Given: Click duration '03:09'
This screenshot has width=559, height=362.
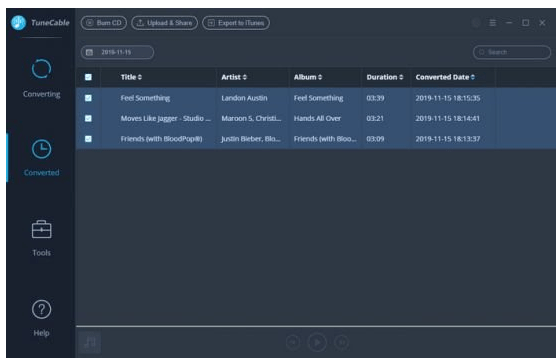Looking at the screenshot, I should 375,139.
